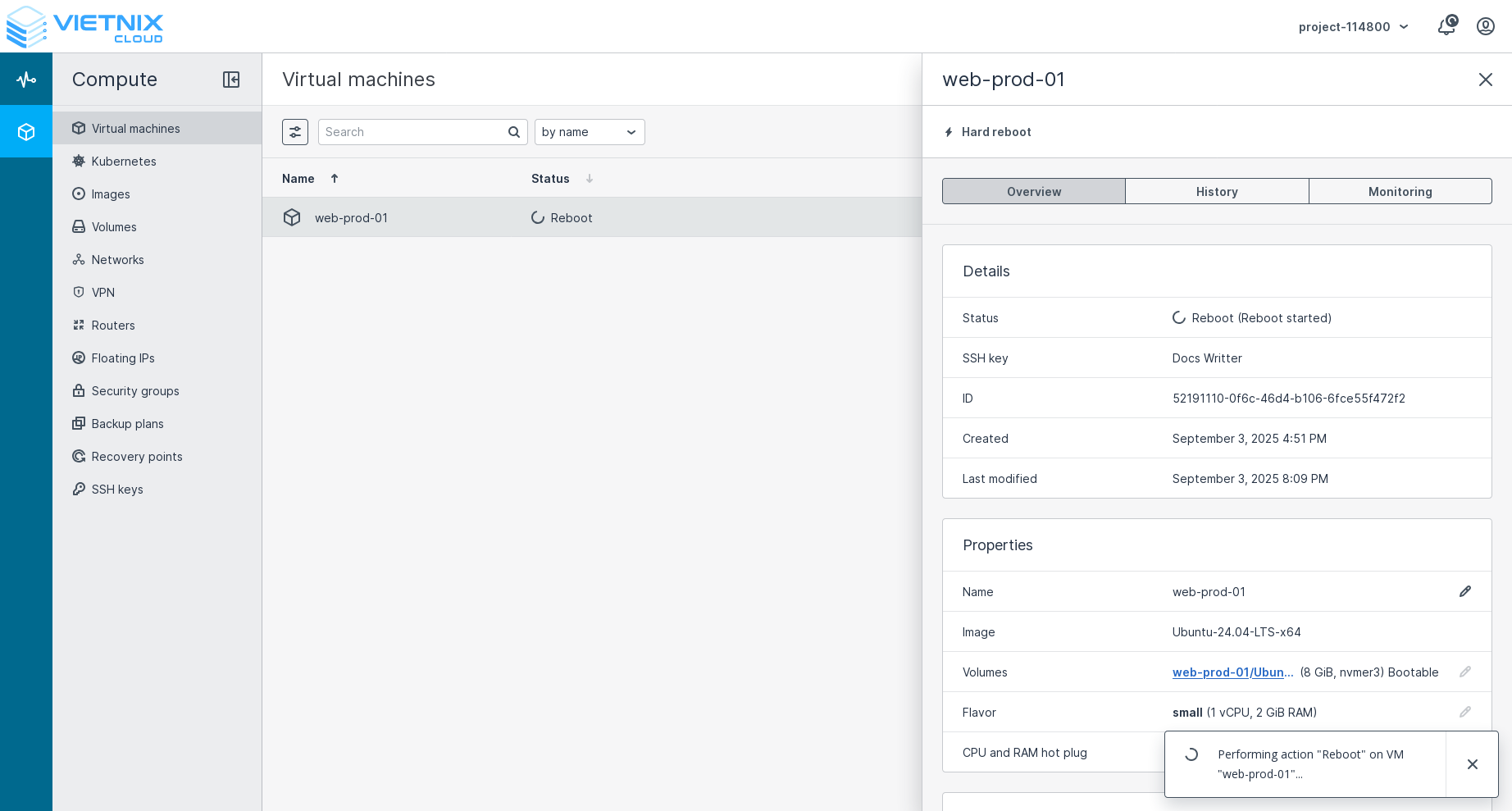
Task: Type in the Search field
Action: tap(412, 132)
